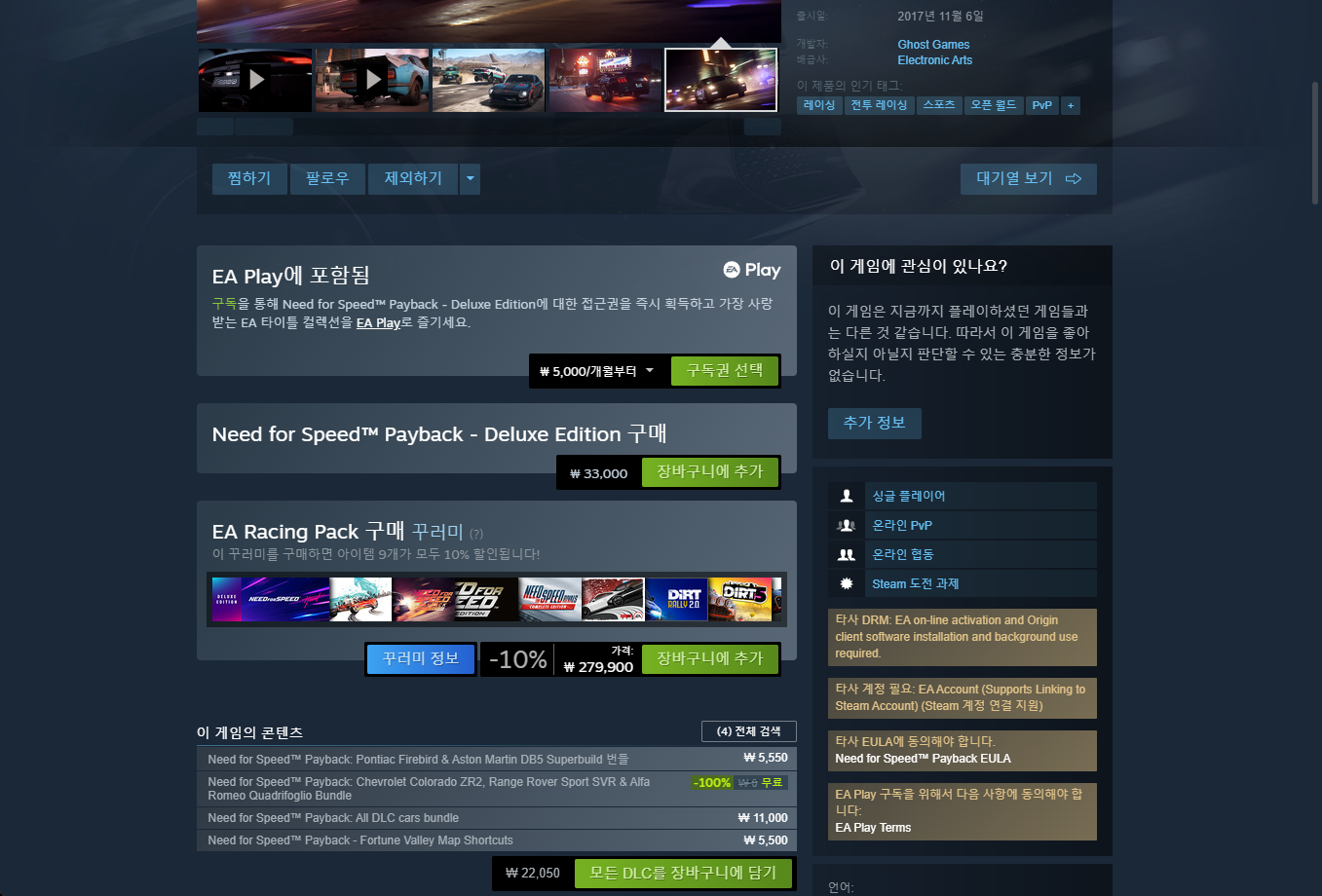
Task: Follow the 구독 link in EA Play description
Action: [x=224, y=304]
